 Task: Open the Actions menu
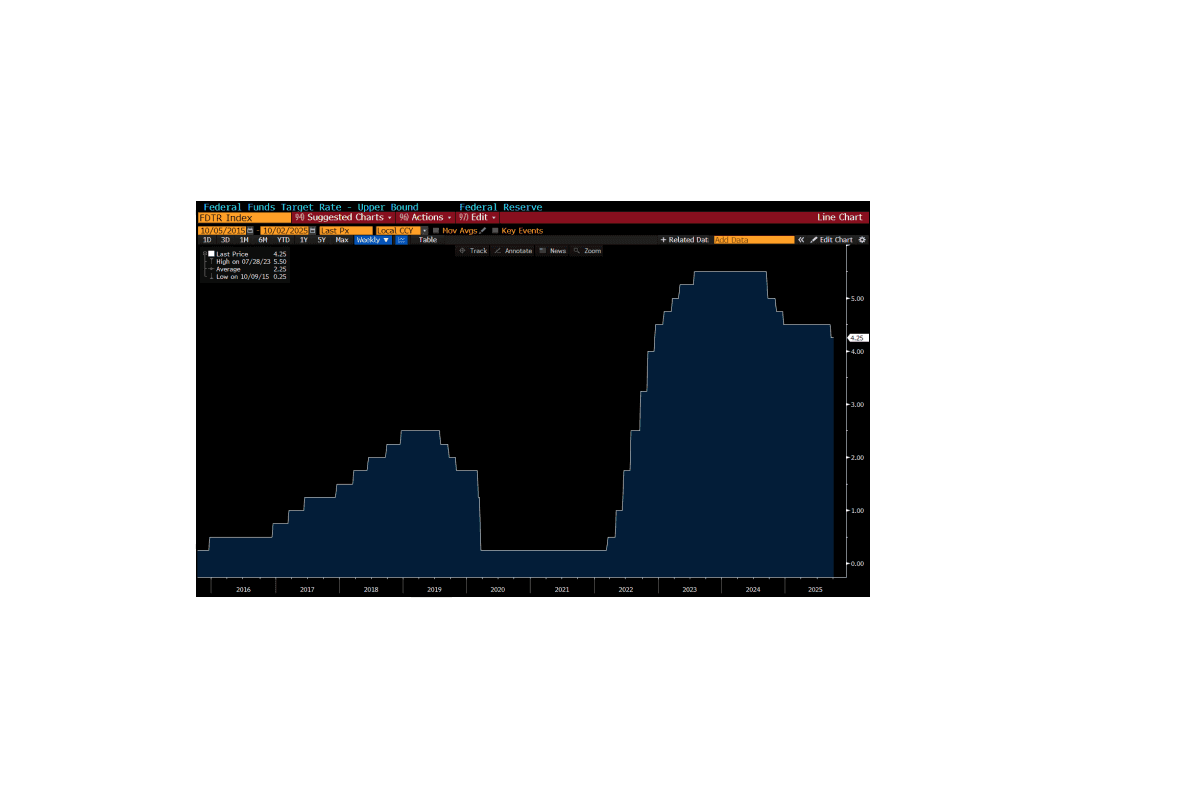(426, 217)
